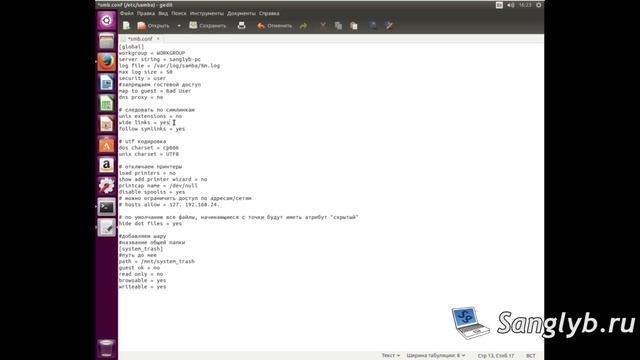This screenshot has height=360, width=640.
Task: Click the Отменить (Undo) toolbar button
Action: 274,26
